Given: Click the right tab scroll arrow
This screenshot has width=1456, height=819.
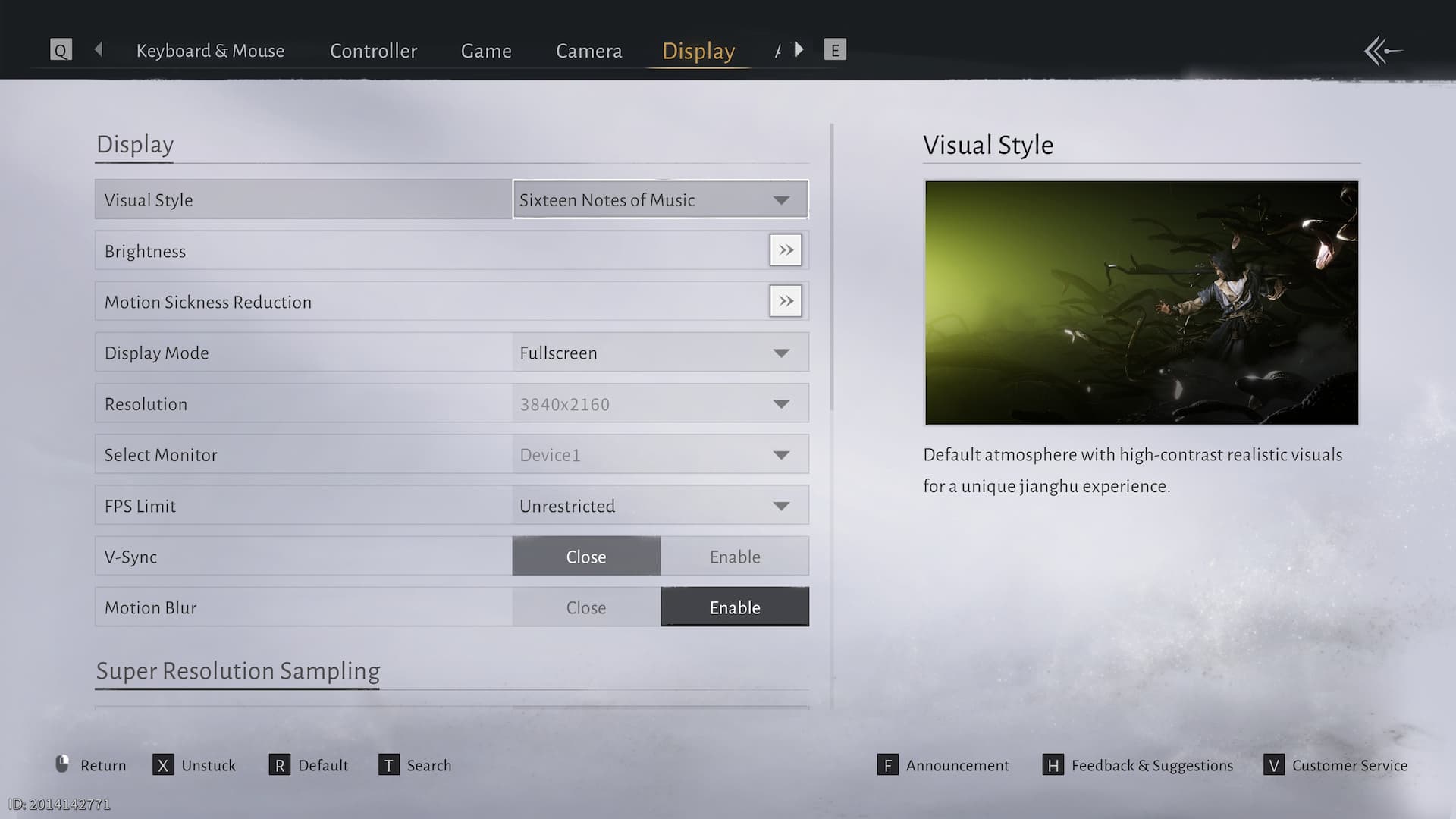Looking at the screenshot, I should tap(799, 50).
